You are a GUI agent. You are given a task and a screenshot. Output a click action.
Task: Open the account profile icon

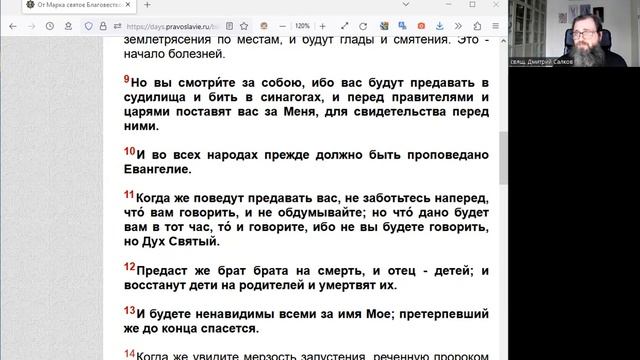pos(68,26)
